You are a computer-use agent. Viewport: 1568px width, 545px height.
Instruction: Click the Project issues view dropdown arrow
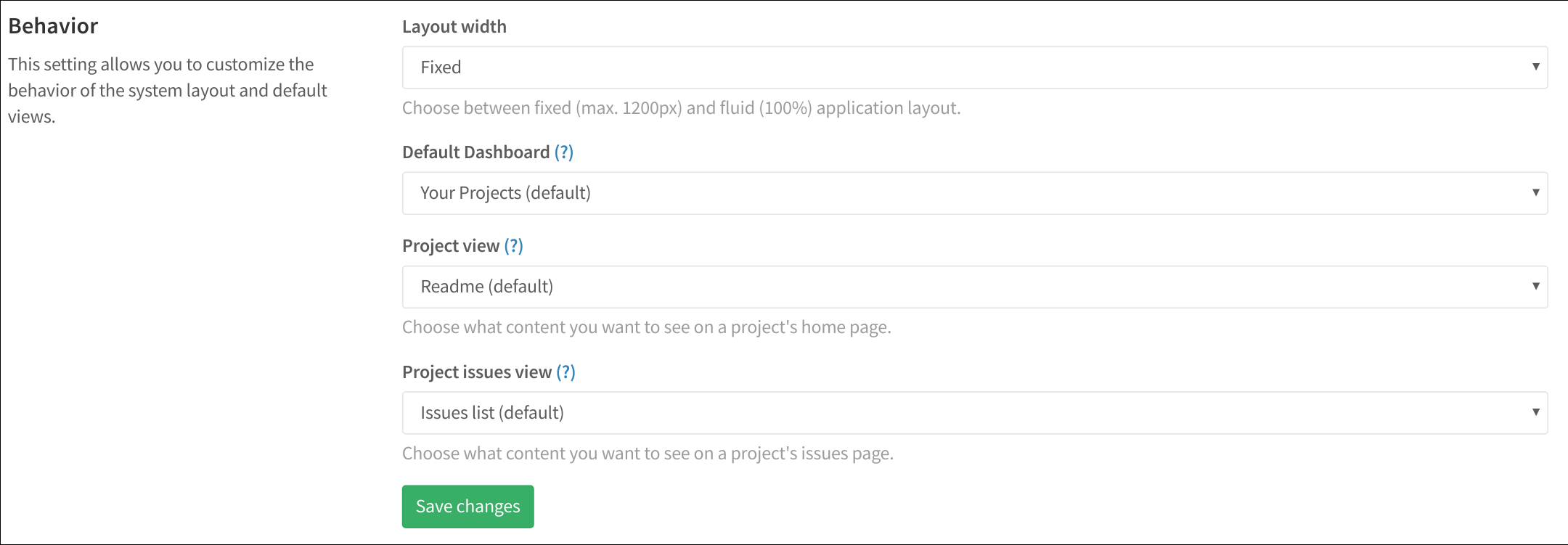click(x=1535, y=412)
